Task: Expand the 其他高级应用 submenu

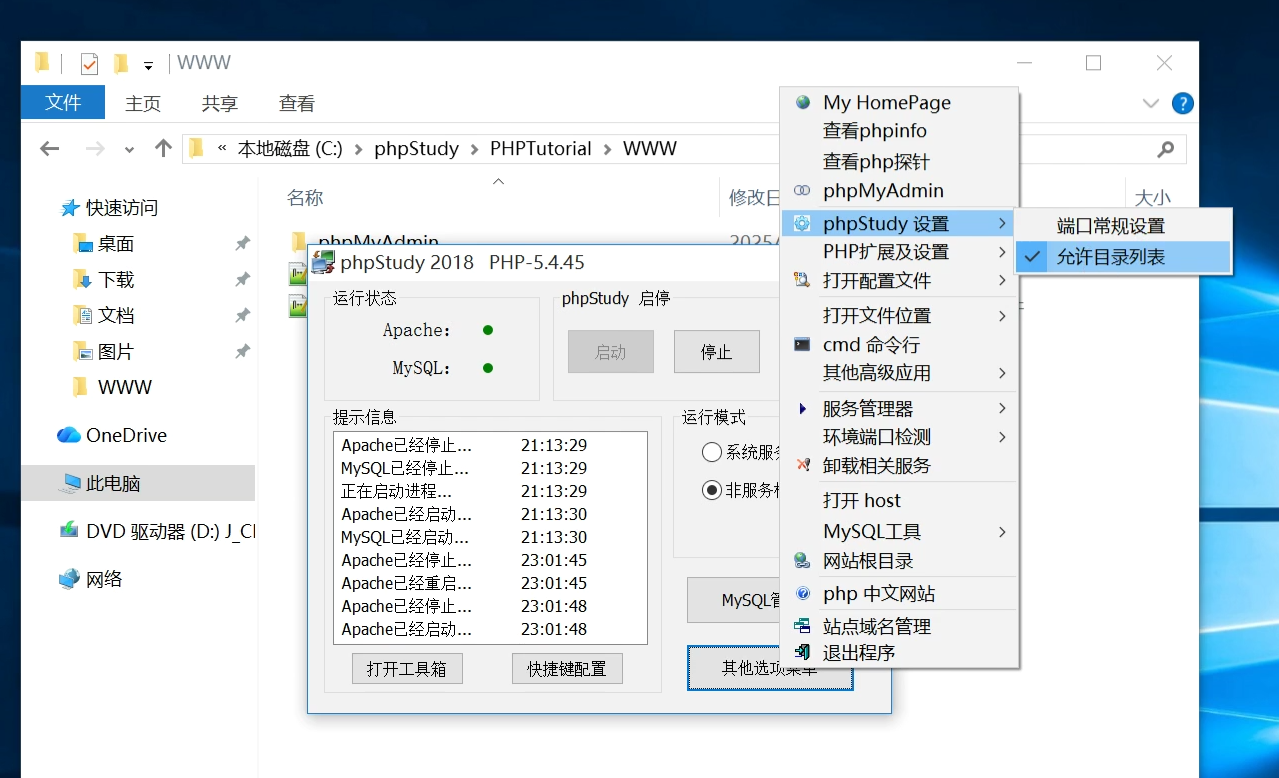Action: [x=1002, y=373]
